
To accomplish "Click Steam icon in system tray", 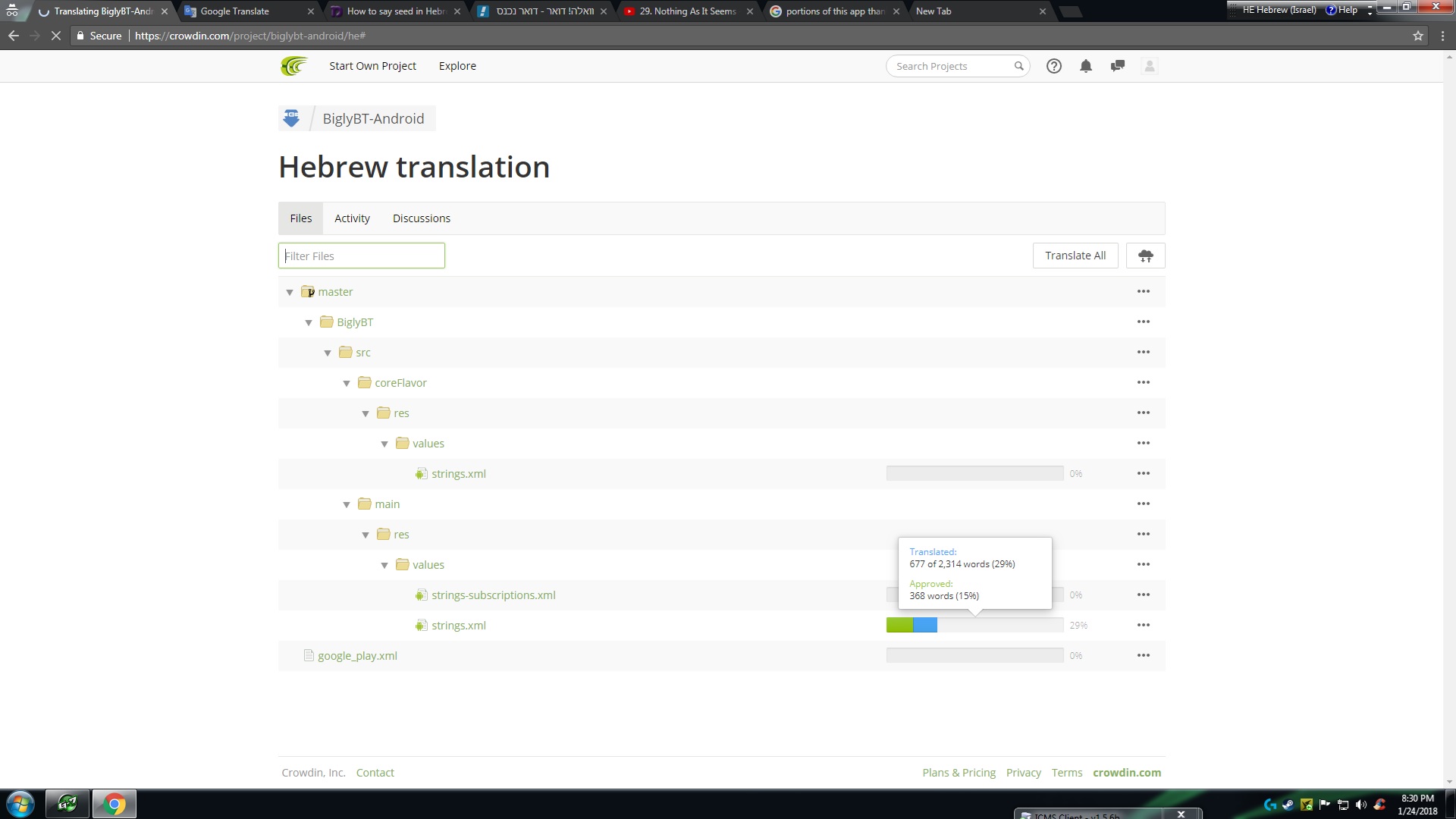I will pyautogui.click(x=1288, y=805).
